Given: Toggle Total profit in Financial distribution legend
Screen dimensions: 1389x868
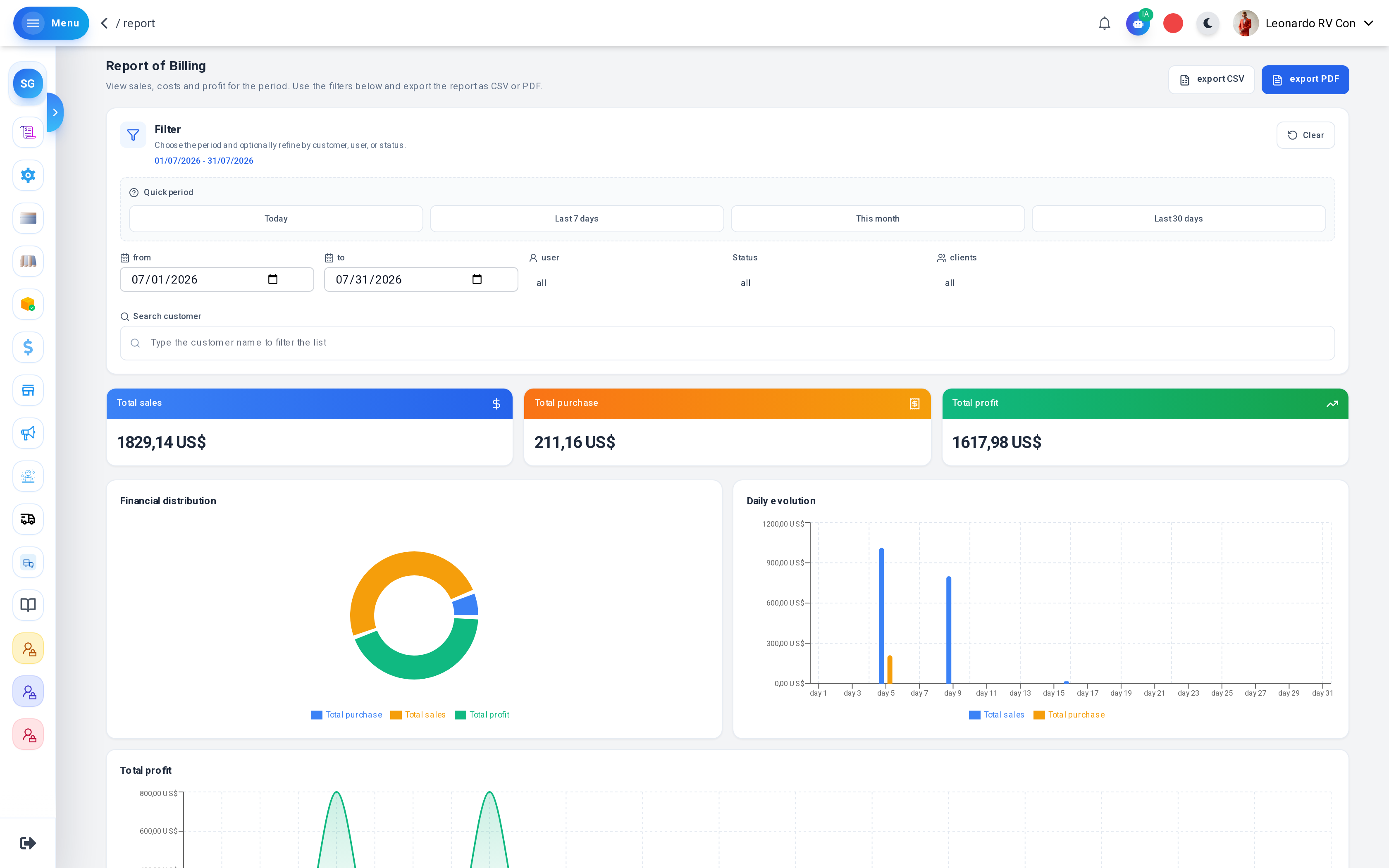Looking at the screenshot, I should (x=482, y=715).
